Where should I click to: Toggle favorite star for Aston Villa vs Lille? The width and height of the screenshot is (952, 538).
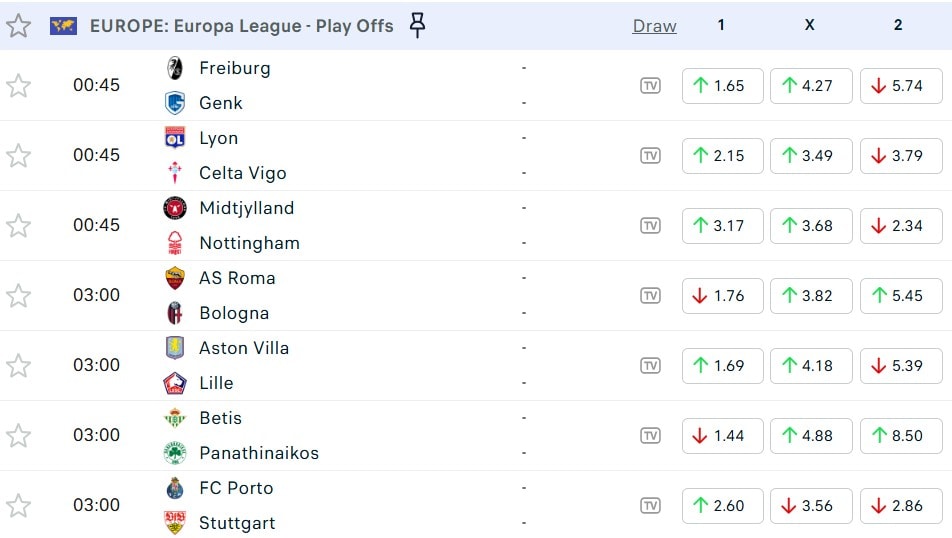[x=19, y=366]
